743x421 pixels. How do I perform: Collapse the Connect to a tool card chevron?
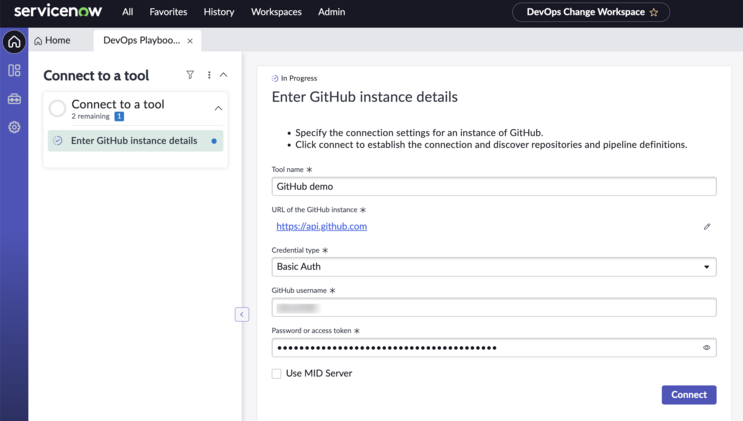218,108
